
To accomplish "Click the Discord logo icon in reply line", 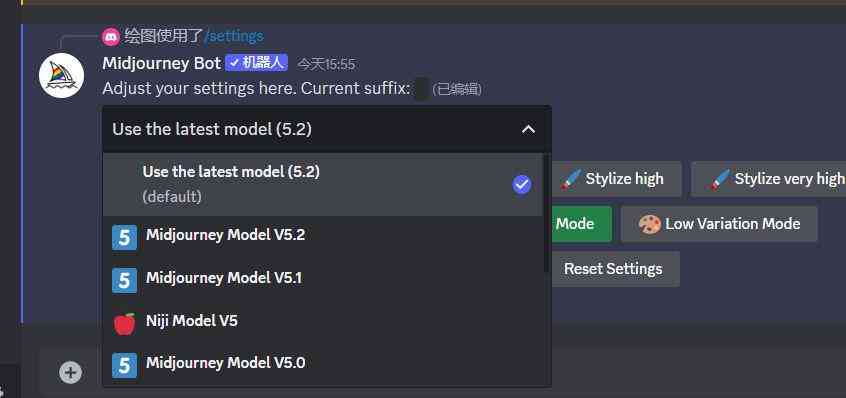I will tap(111, 37).
